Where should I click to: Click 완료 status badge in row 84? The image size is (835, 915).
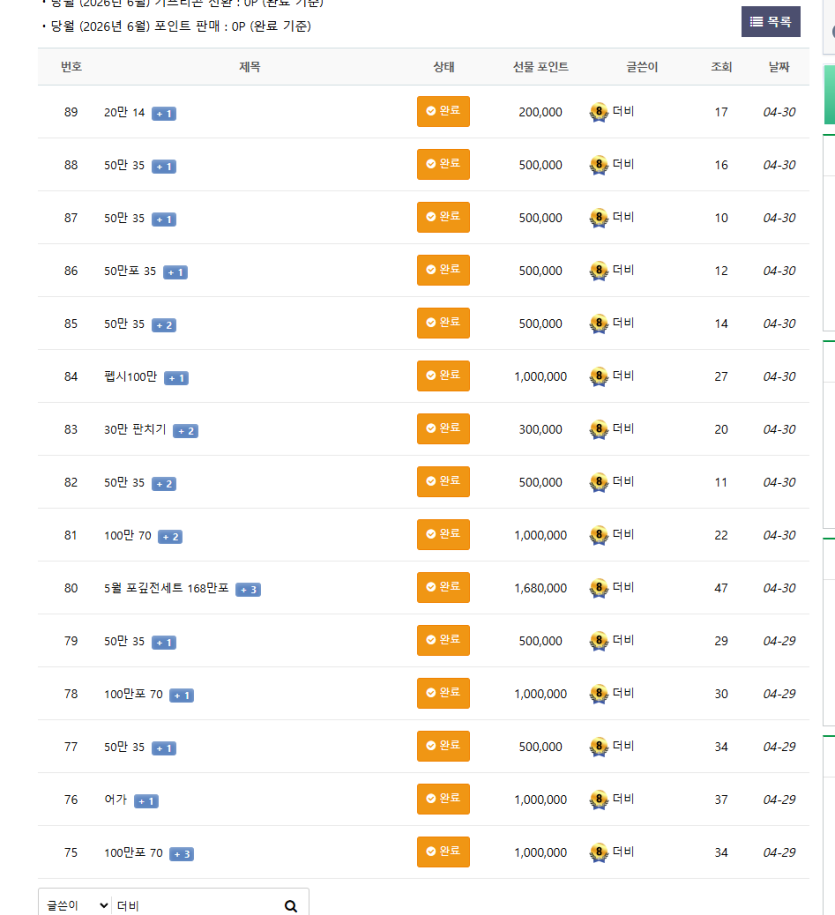click(x=443, y=376)
